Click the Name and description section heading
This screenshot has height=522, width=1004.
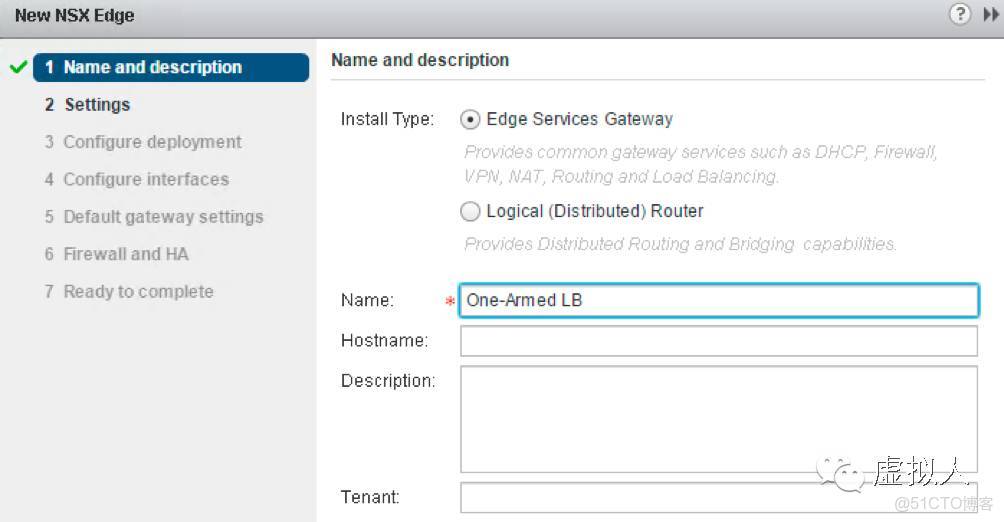[420, 60]
